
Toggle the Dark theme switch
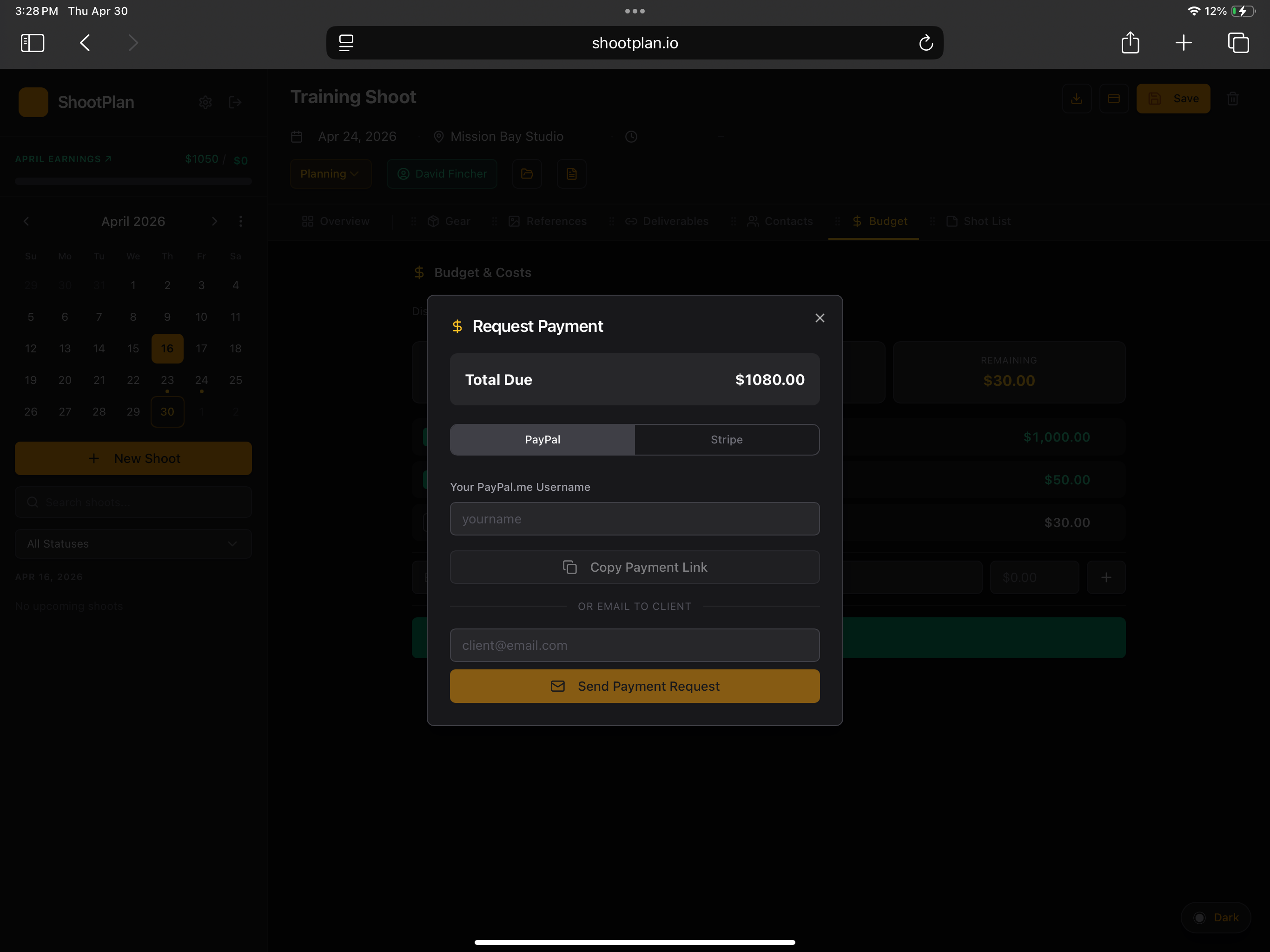pos(1216,918)
